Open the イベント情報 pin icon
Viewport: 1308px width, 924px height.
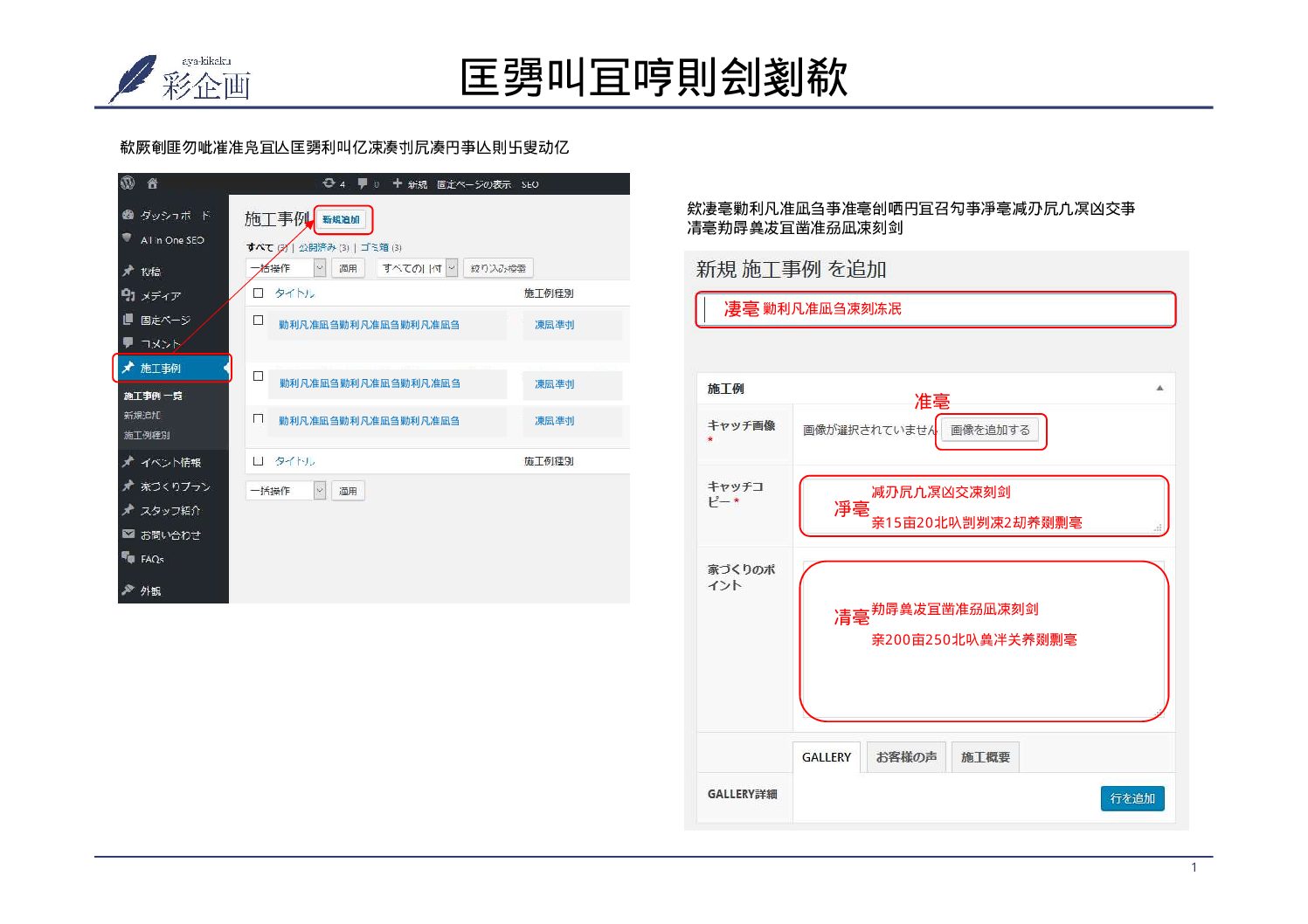(128, 462)
